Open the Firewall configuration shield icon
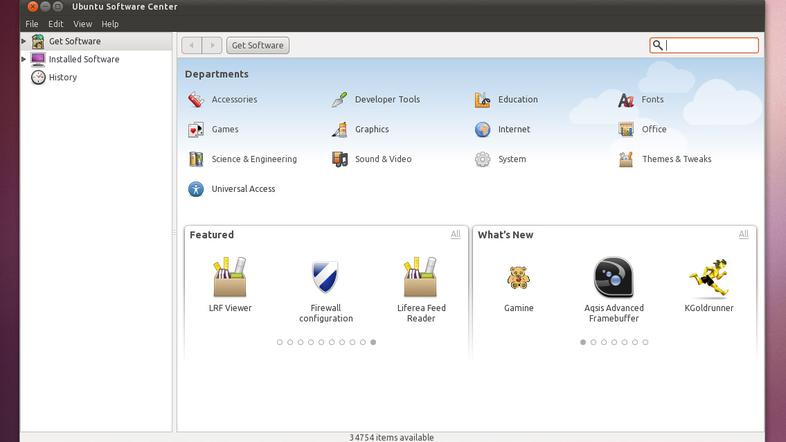Image resolution: width=786 pixels, height=442 pixels. [x=325, y=277]
